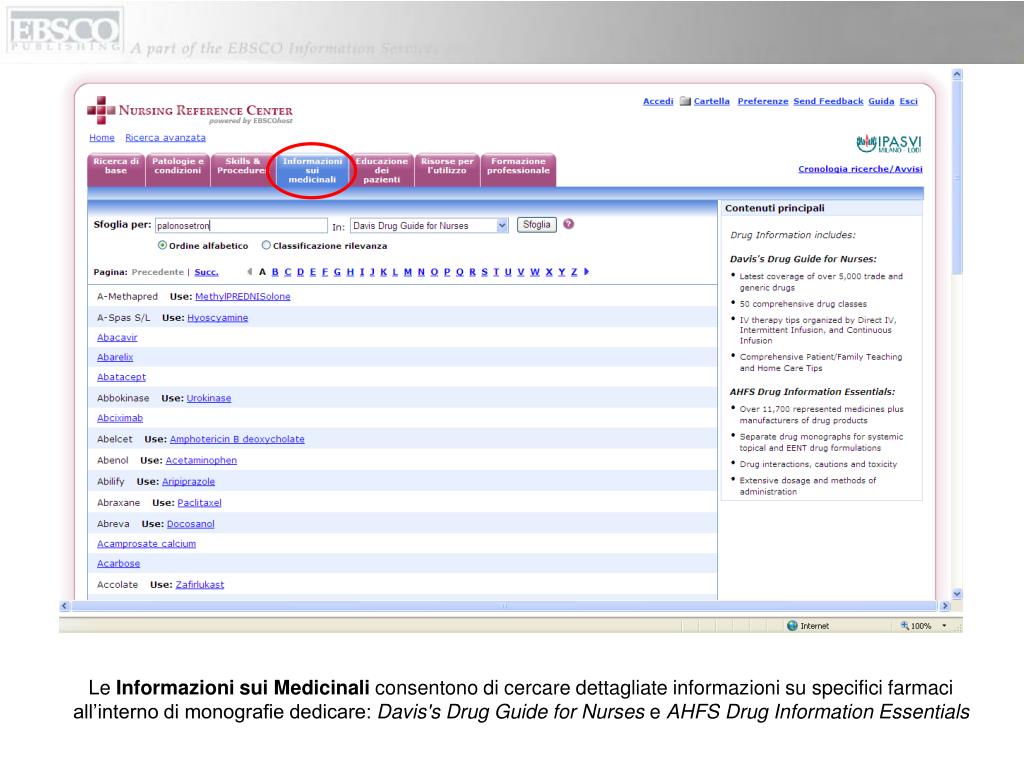
Task: Open the Docosanol entry
Action: (x=190, y=524)
